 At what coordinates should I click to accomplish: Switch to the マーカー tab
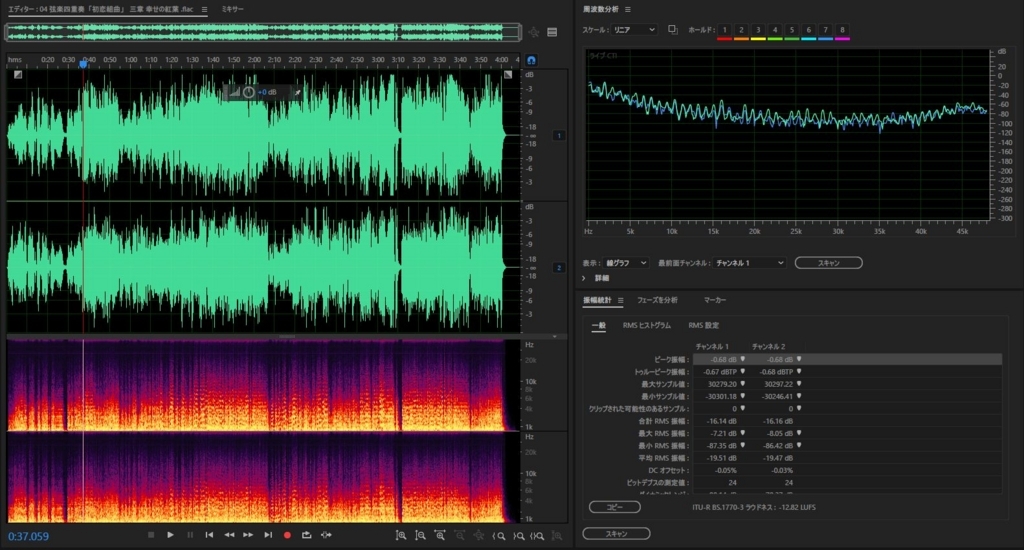714,300
